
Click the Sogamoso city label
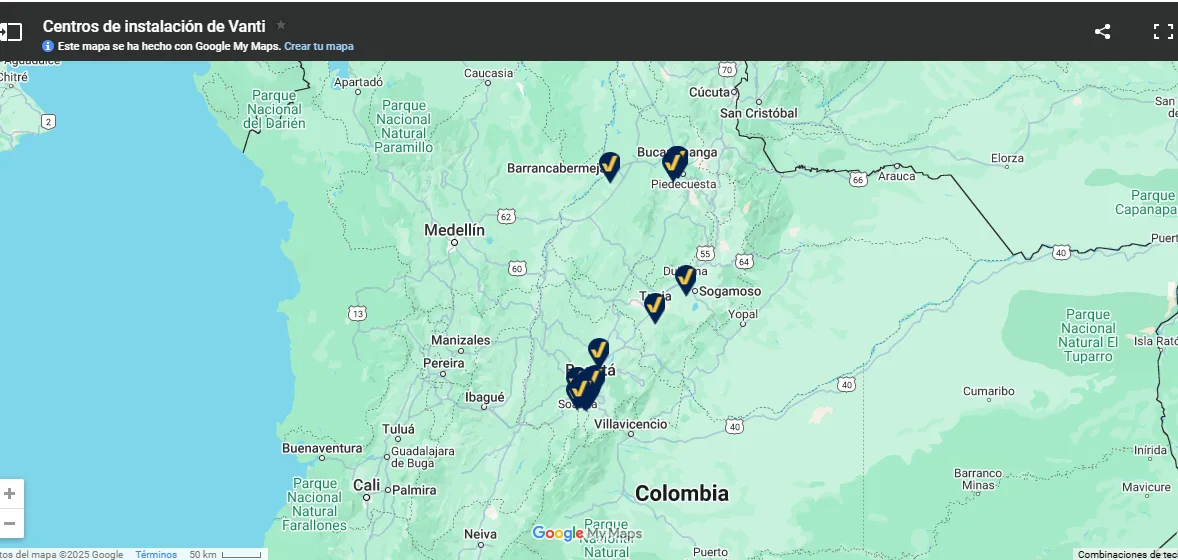pos(729,291)
